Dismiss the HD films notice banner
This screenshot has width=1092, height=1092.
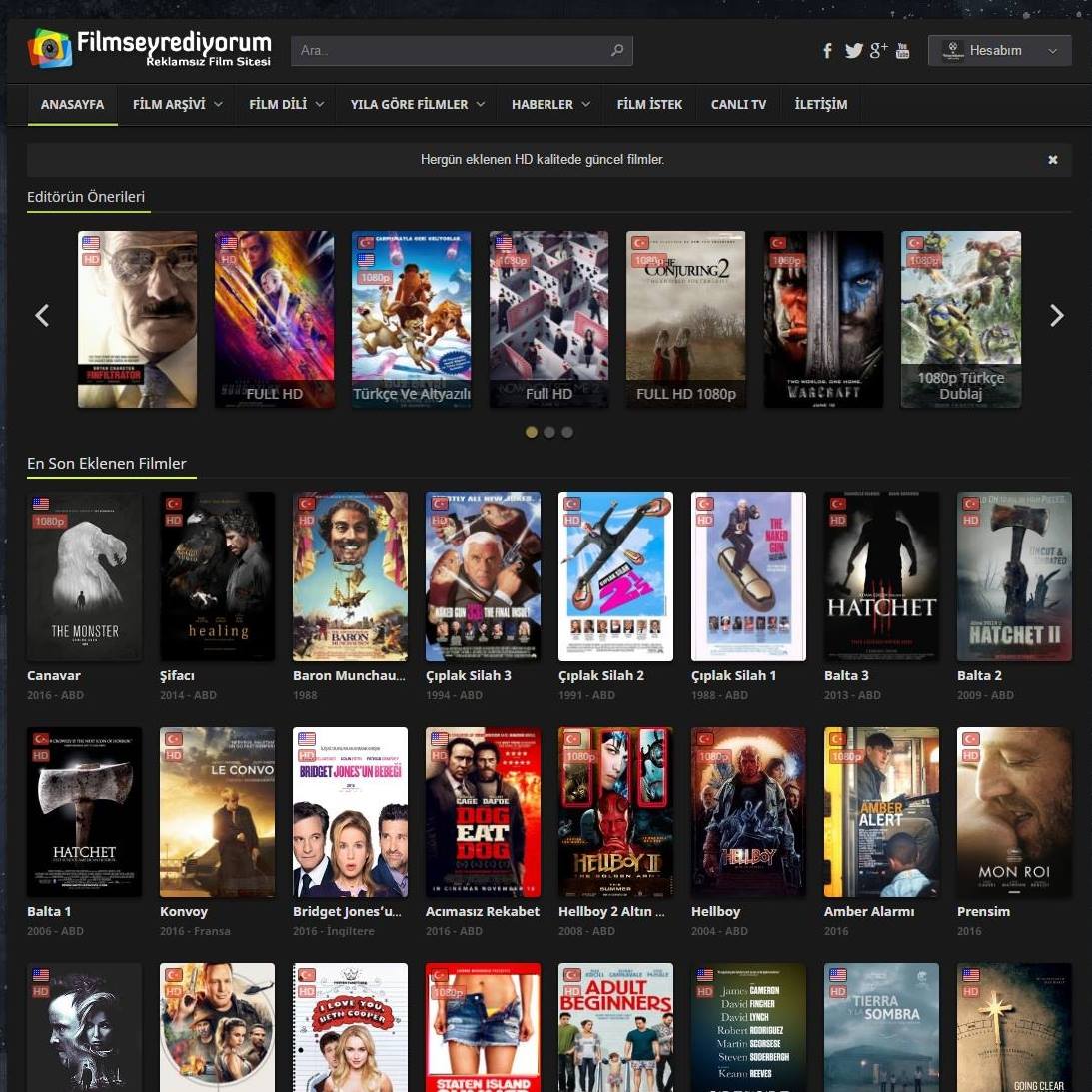click(1052, 160)
